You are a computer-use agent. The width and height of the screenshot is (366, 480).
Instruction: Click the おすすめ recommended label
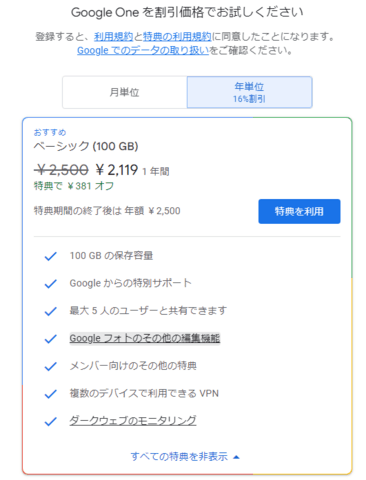pyautogui.click(x=50, y=132)
